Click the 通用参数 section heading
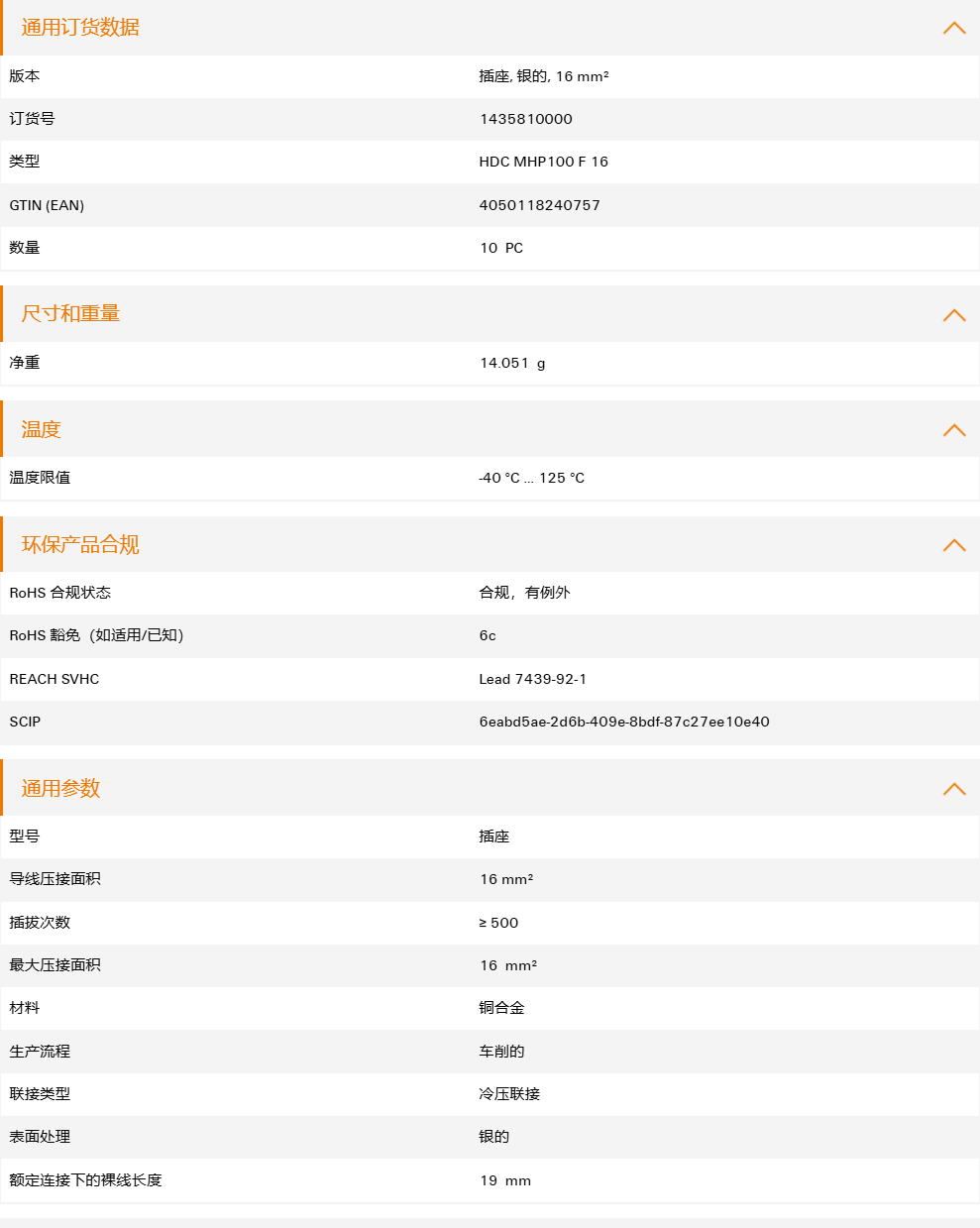 (60, 788)
